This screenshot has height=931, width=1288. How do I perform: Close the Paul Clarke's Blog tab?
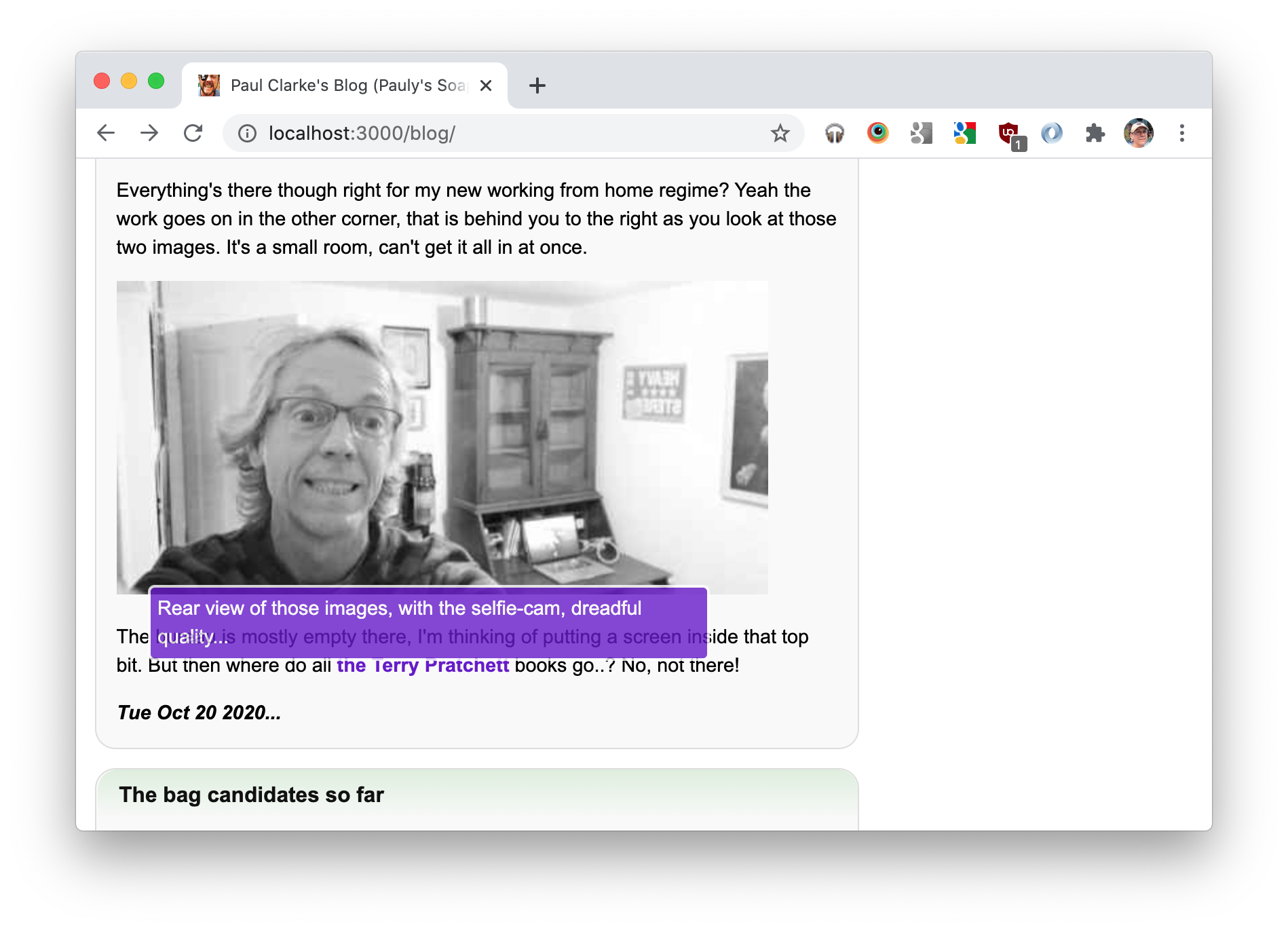(x=486, y=85)
